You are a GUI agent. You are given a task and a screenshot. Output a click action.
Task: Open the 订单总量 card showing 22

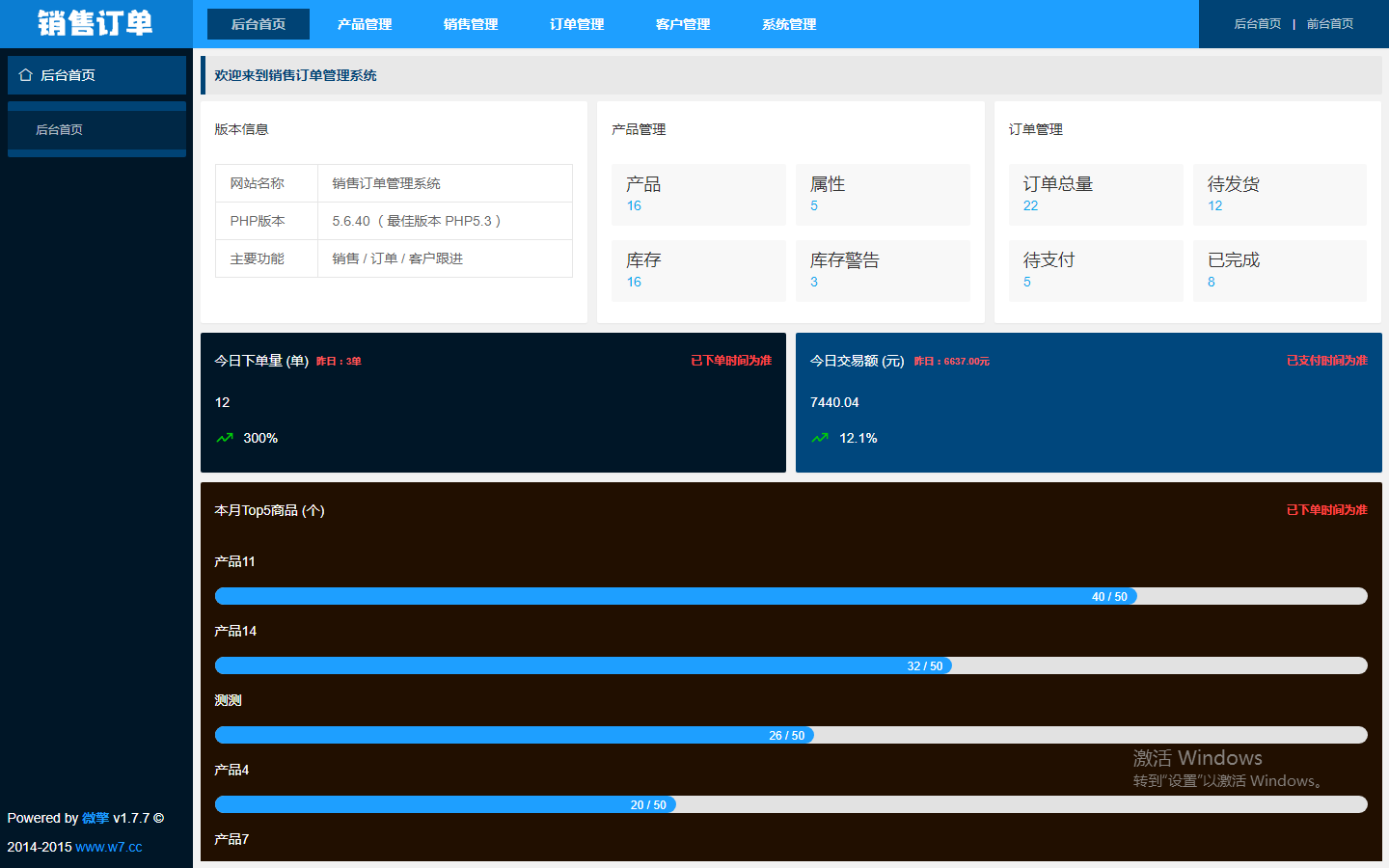pyautogui.click(x=1096, y=194)
